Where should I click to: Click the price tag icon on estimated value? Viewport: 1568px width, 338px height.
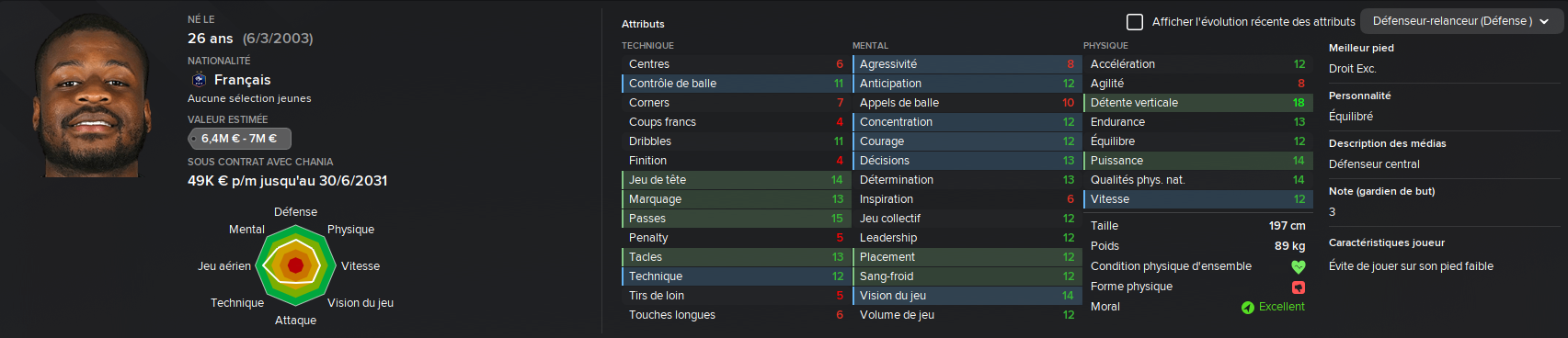pyautogui.click(x=194, y=139)
